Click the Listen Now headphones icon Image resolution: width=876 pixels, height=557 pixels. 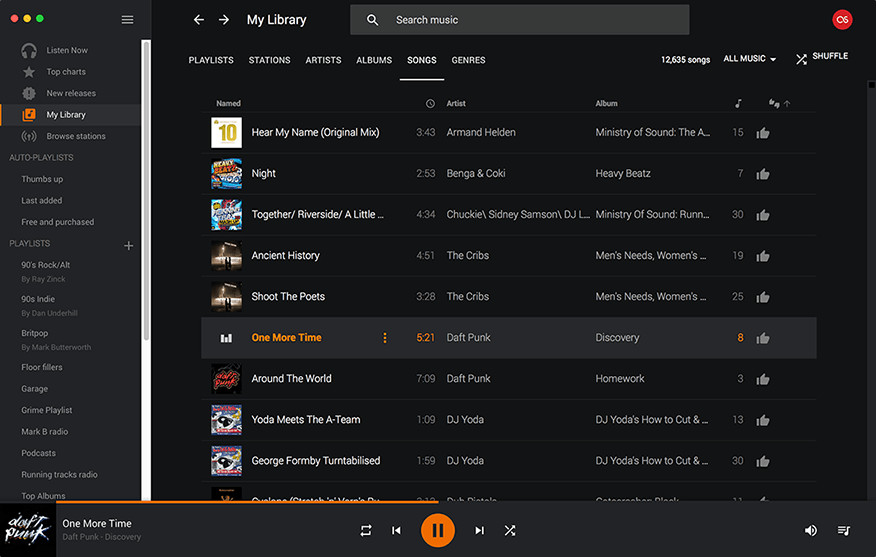[x=29, y=50]
